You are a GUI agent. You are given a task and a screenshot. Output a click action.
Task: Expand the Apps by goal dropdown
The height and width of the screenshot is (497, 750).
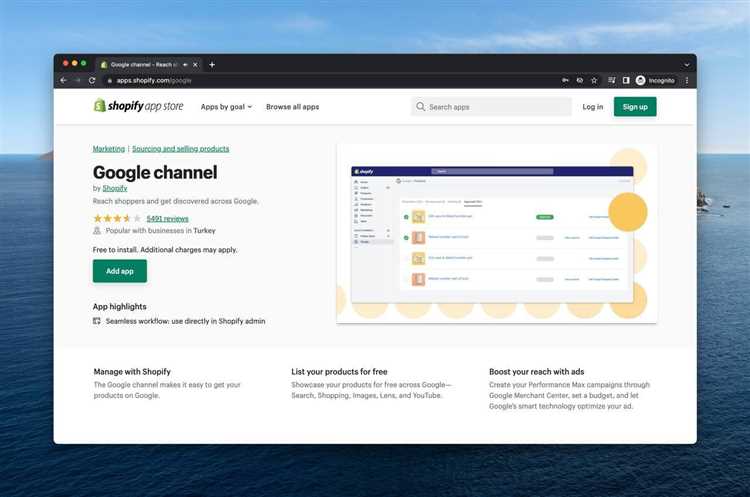coord(226,107)
